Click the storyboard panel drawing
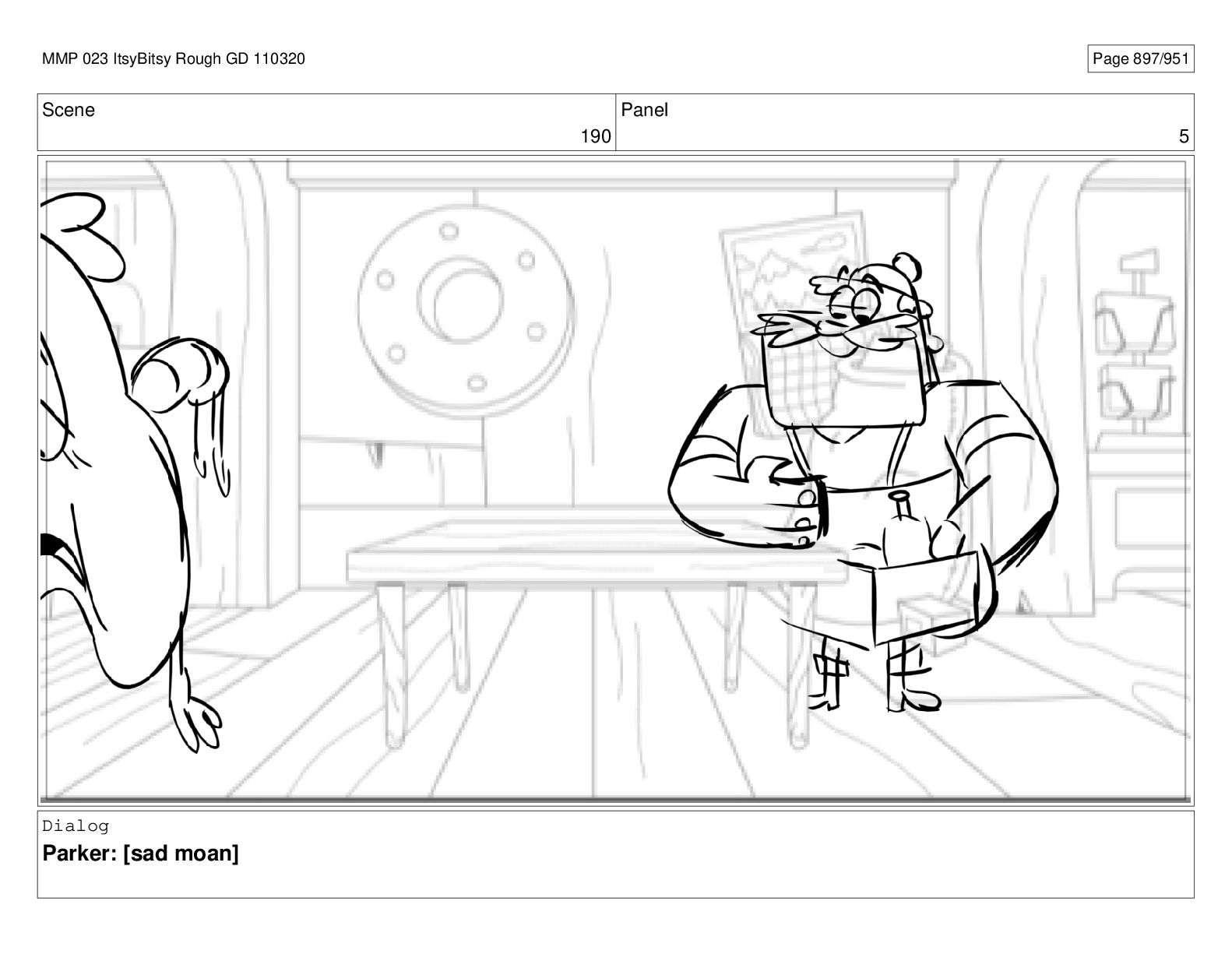Viewport: 1232px width, 954px height. [615, 480]
